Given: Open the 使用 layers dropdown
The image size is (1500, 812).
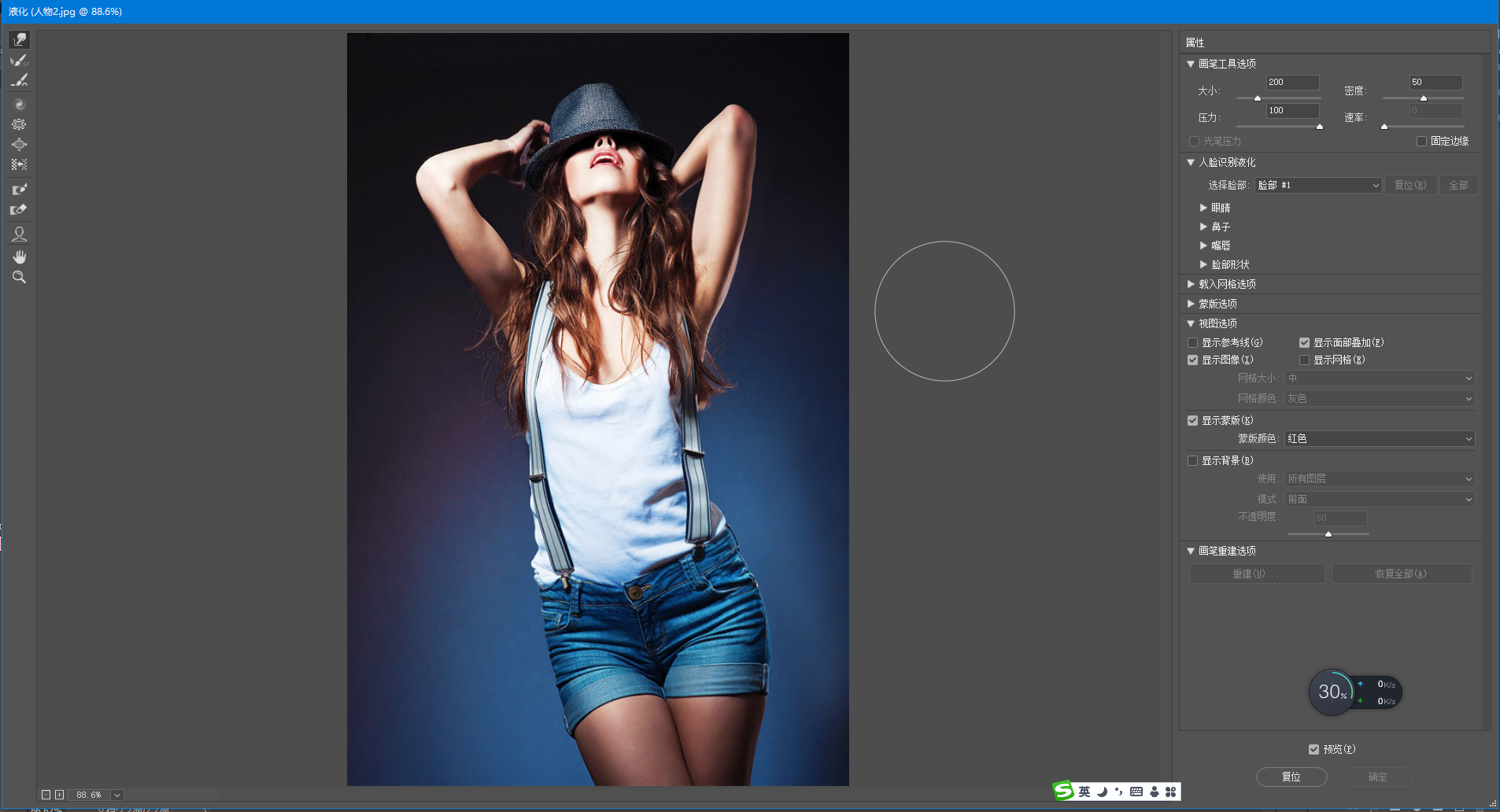Looking at the screenshot, I should coord(1380,479).
